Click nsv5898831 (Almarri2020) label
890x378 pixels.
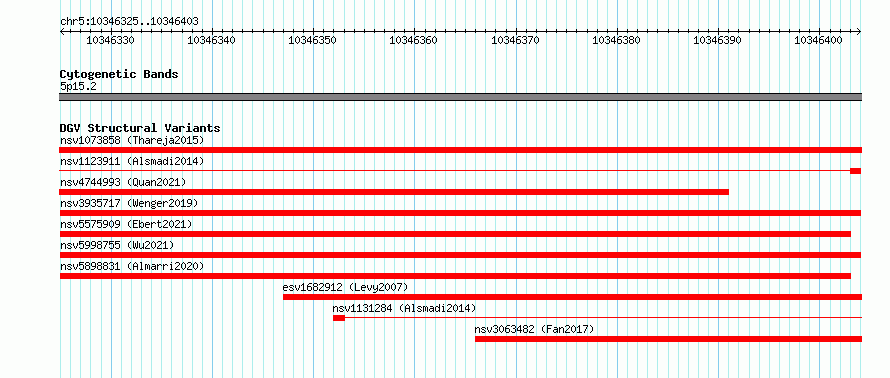[x=132, y=266]
